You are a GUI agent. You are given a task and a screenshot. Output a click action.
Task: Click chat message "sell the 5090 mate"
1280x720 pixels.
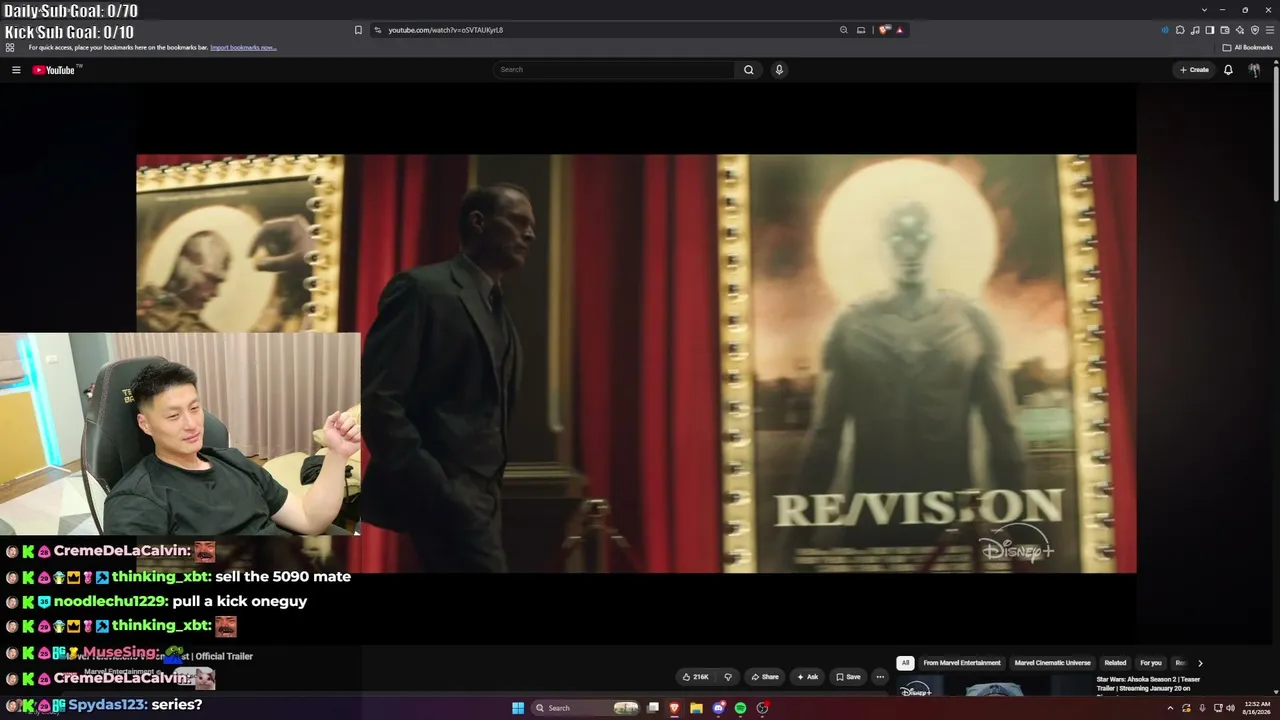(283, 577)
